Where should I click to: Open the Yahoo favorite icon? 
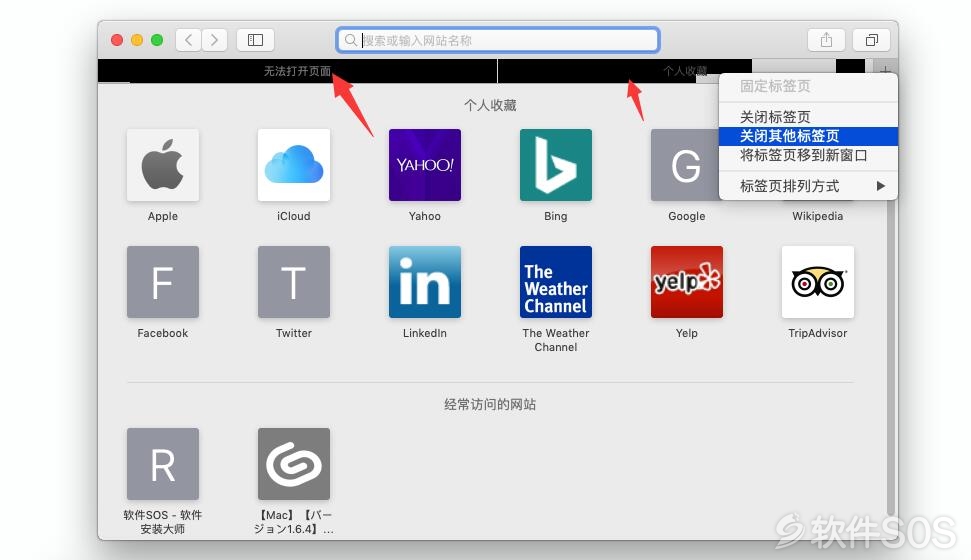(425, 165)
